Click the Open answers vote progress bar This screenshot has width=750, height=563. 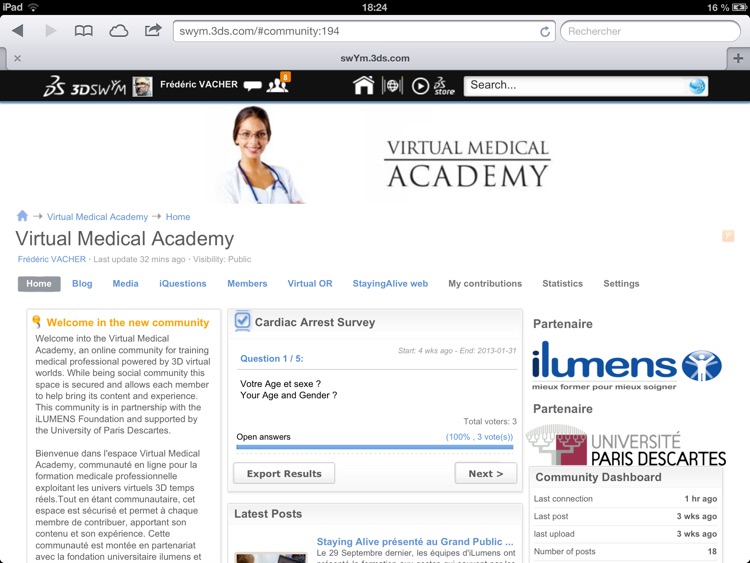(x=375, y=447)
